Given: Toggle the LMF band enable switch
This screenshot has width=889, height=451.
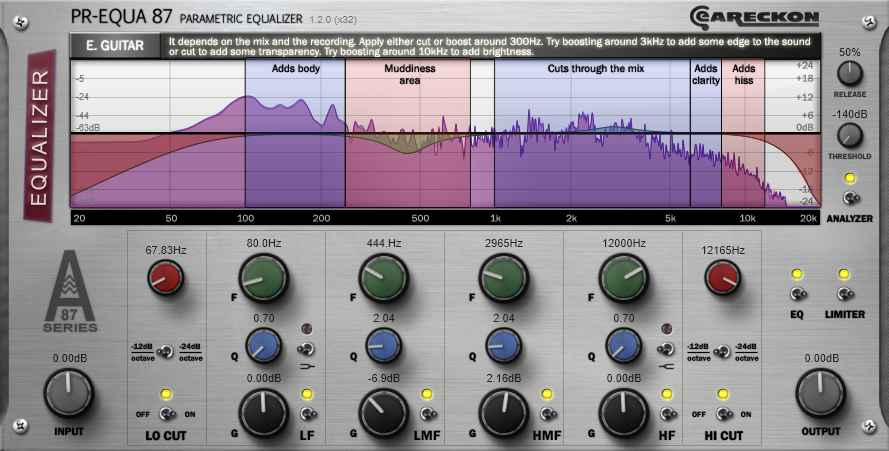Looking at the screenshot, I should pos(427,414).
